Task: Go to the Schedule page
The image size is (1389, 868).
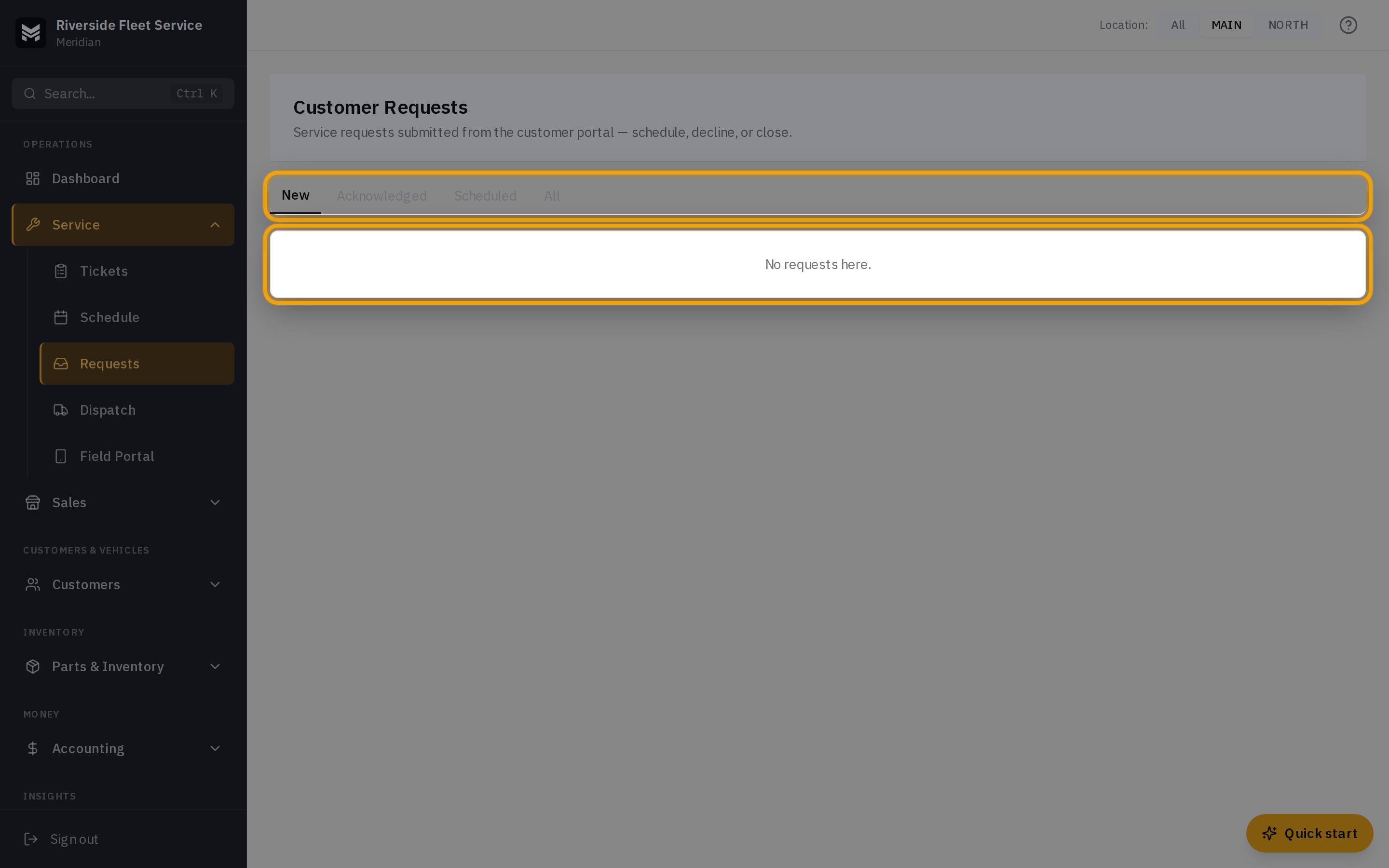Action: [137, 317]
